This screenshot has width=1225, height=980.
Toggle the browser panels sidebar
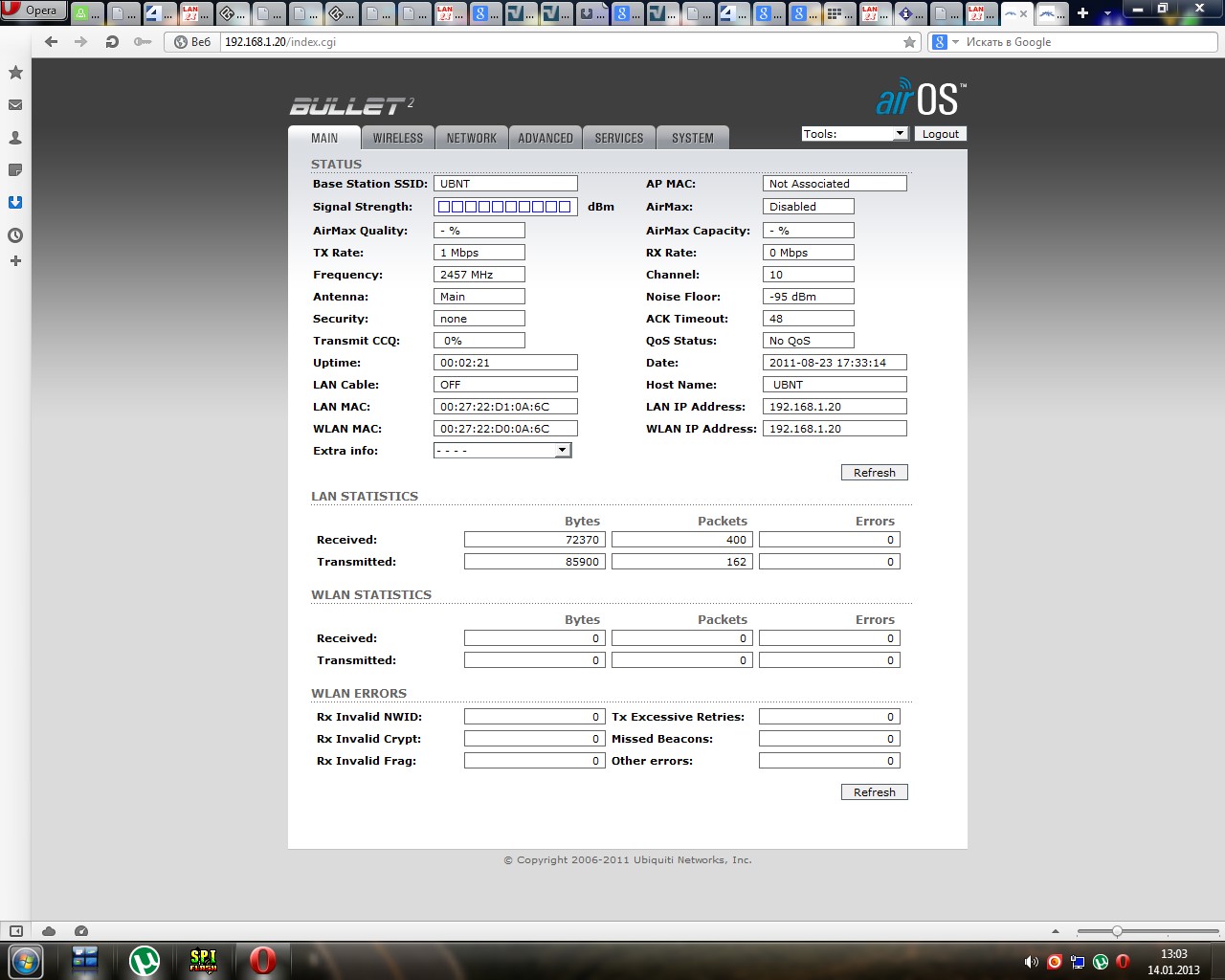pos(16,931)
